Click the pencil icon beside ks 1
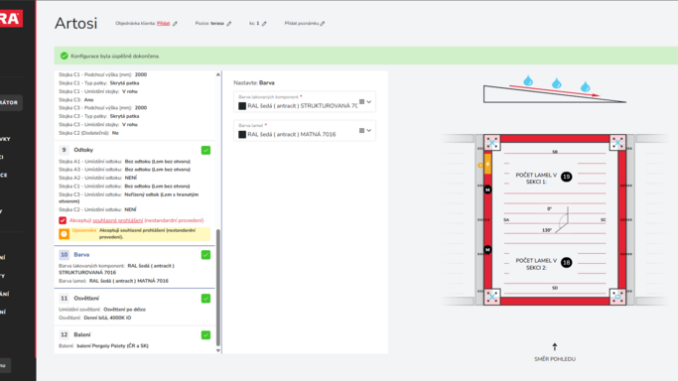 264,24
